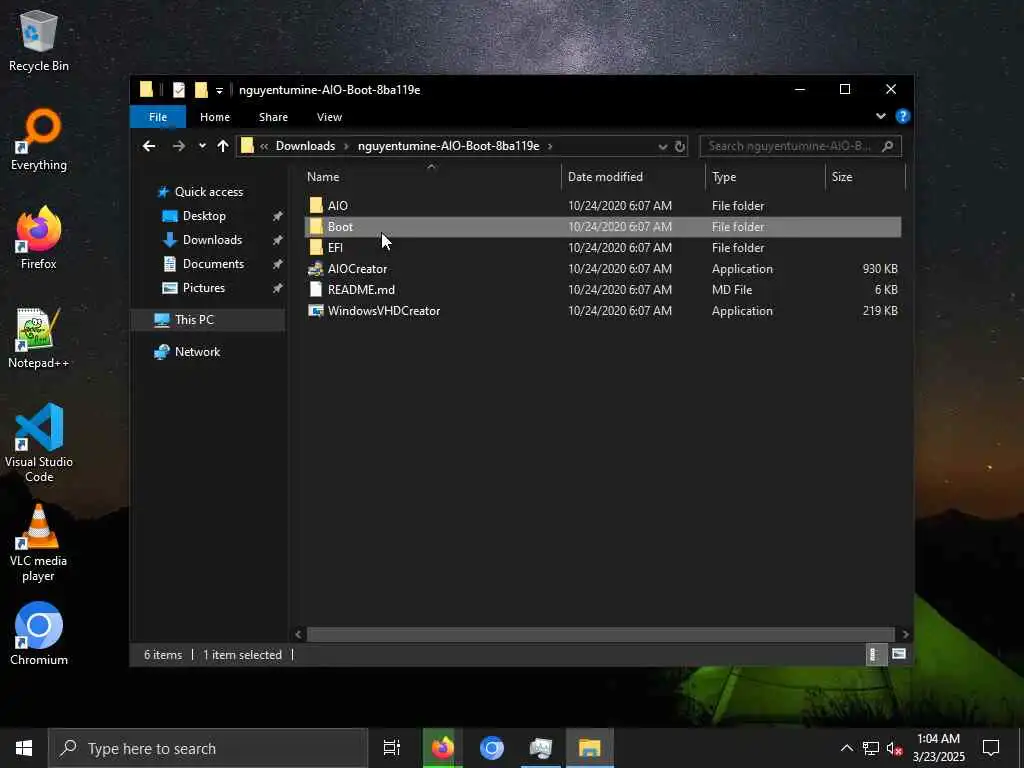This screenshot has width=1024, height=768.
Task: Open the notification action center
Action: pos(991,748)
